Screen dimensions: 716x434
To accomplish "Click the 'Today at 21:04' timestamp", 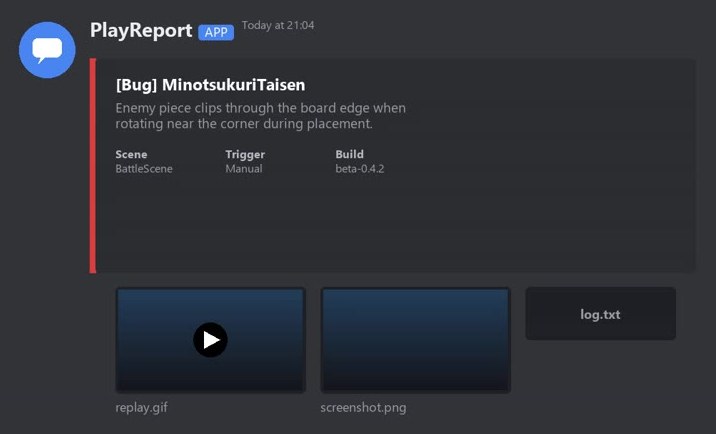I will (278, 25).
